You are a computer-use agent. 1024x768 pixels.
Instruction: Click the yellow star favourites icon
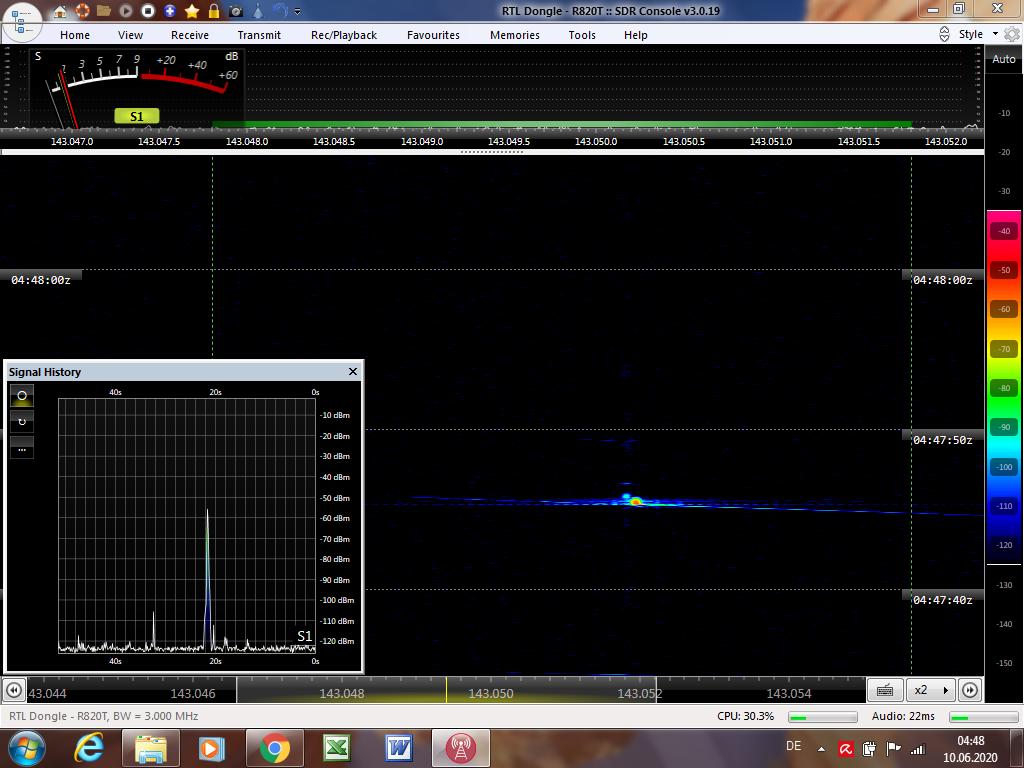pyautogui.click(x=192, y=11)
